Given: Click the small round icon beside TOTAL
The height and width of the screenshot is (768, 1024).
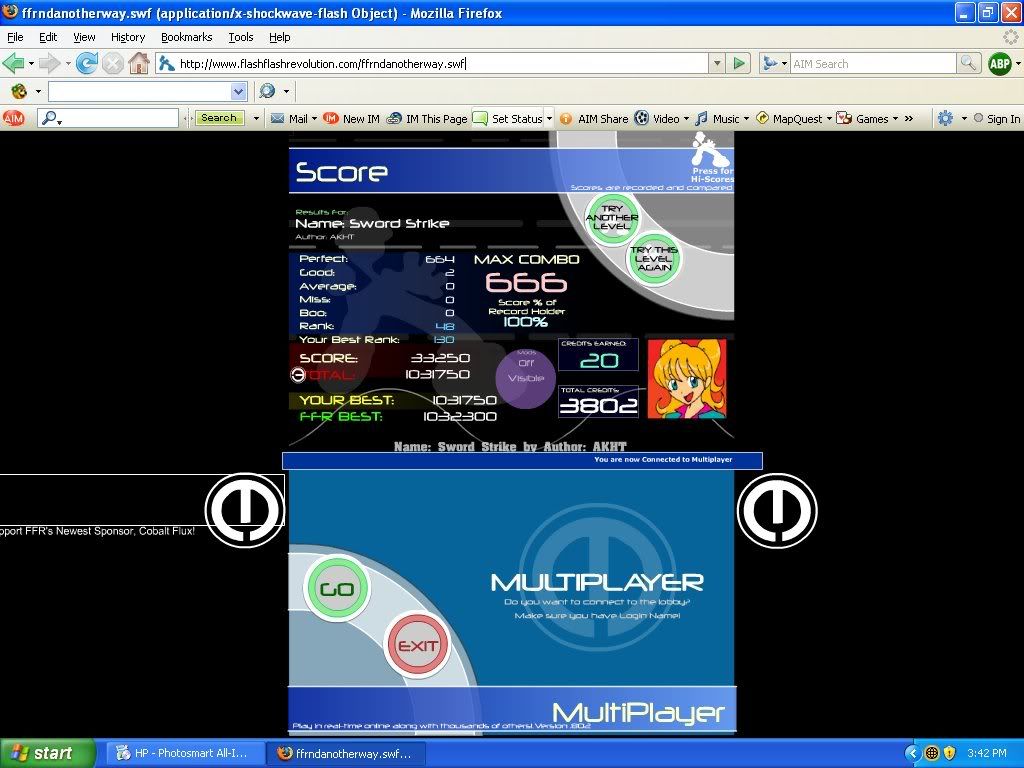Looking at the screenshot, I should point(297,375).
